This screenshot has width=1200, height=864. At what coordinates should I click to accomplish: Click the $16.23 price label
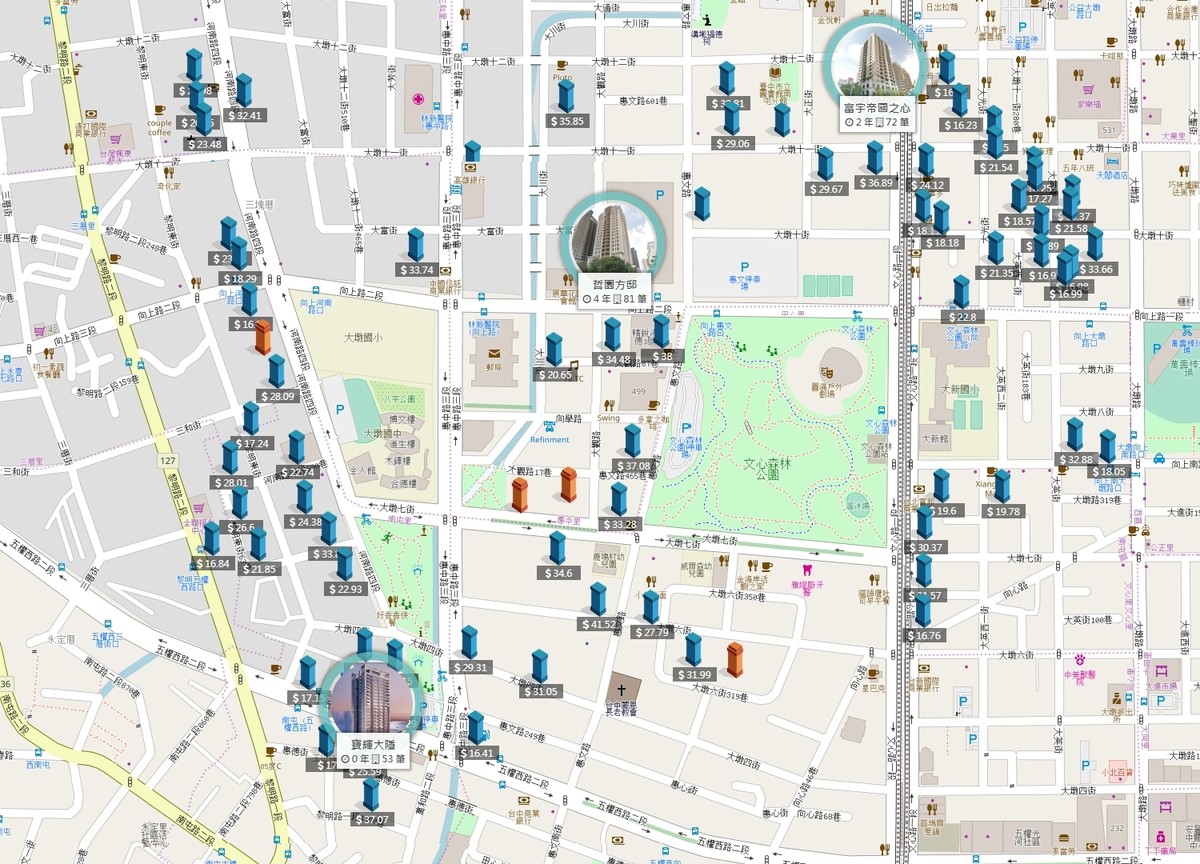point(960,125)
